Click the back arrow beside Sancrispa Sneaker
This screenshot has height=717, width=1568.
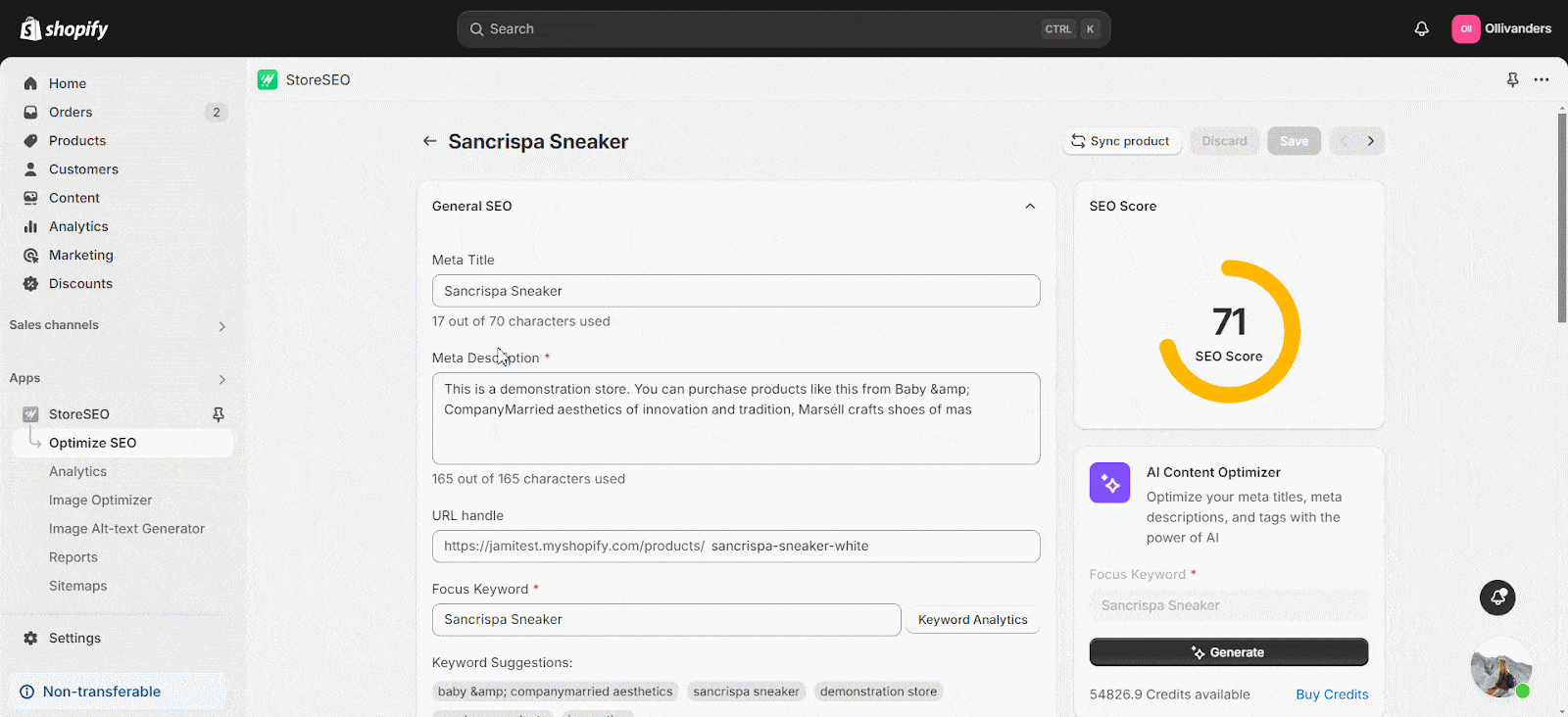[429, 141]
